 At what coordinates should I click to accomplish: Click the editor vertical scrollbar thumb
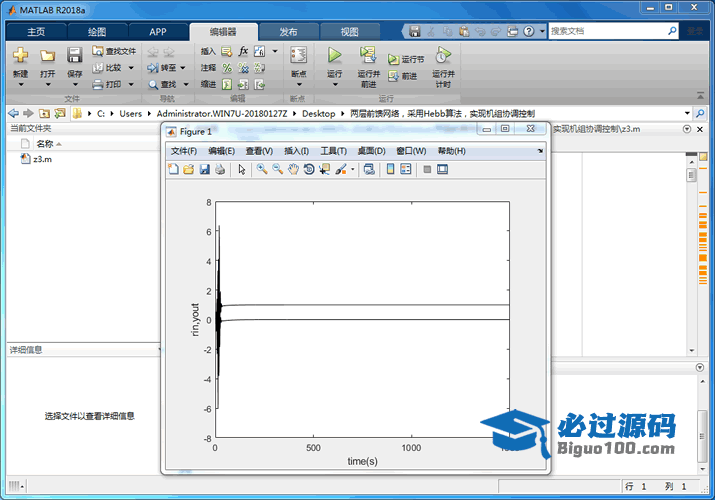click(x=692, y=175)
